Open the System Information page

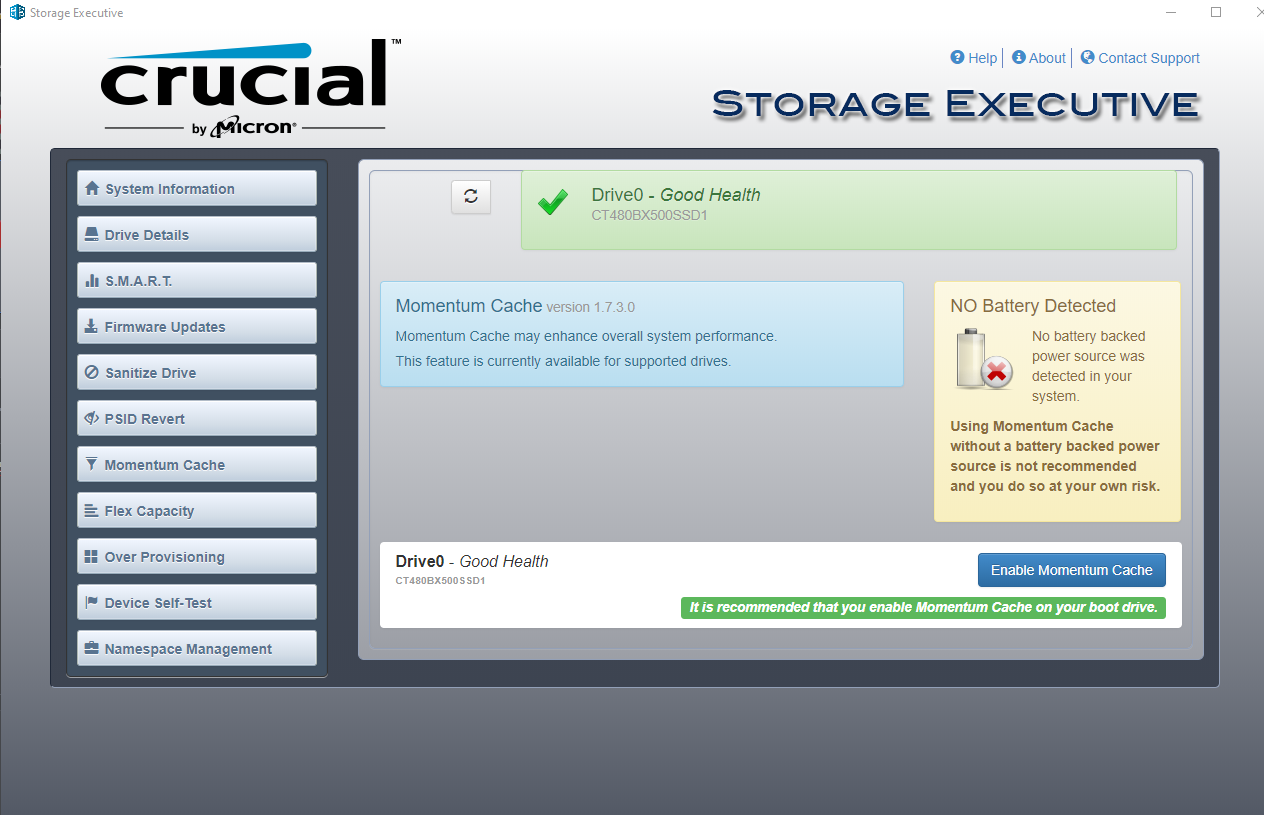pos(197,188)
